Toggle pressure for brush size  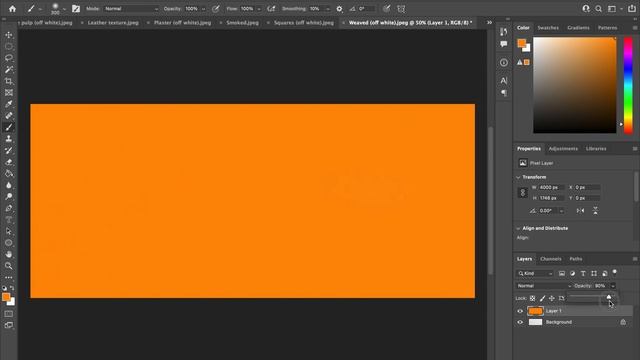[386, 9]
